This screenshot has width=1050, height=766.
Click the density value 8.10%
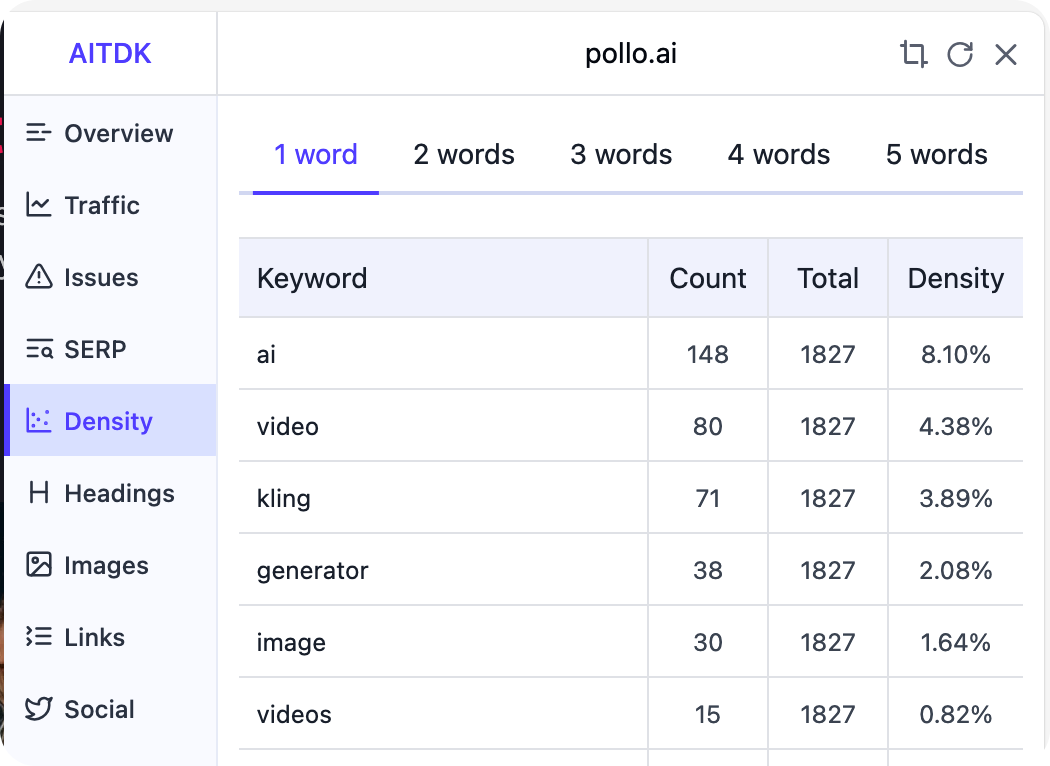coord(956,354)
